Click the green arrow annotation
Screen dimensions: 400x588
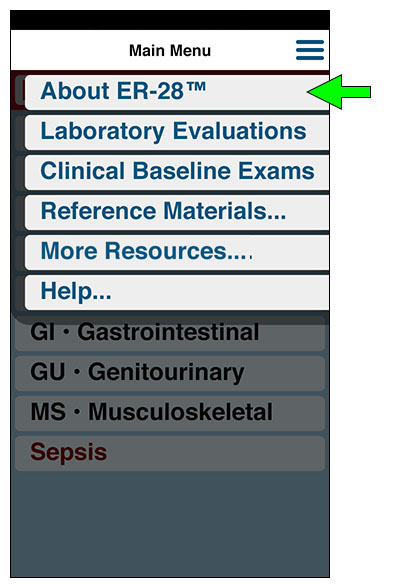click(339, 92)
